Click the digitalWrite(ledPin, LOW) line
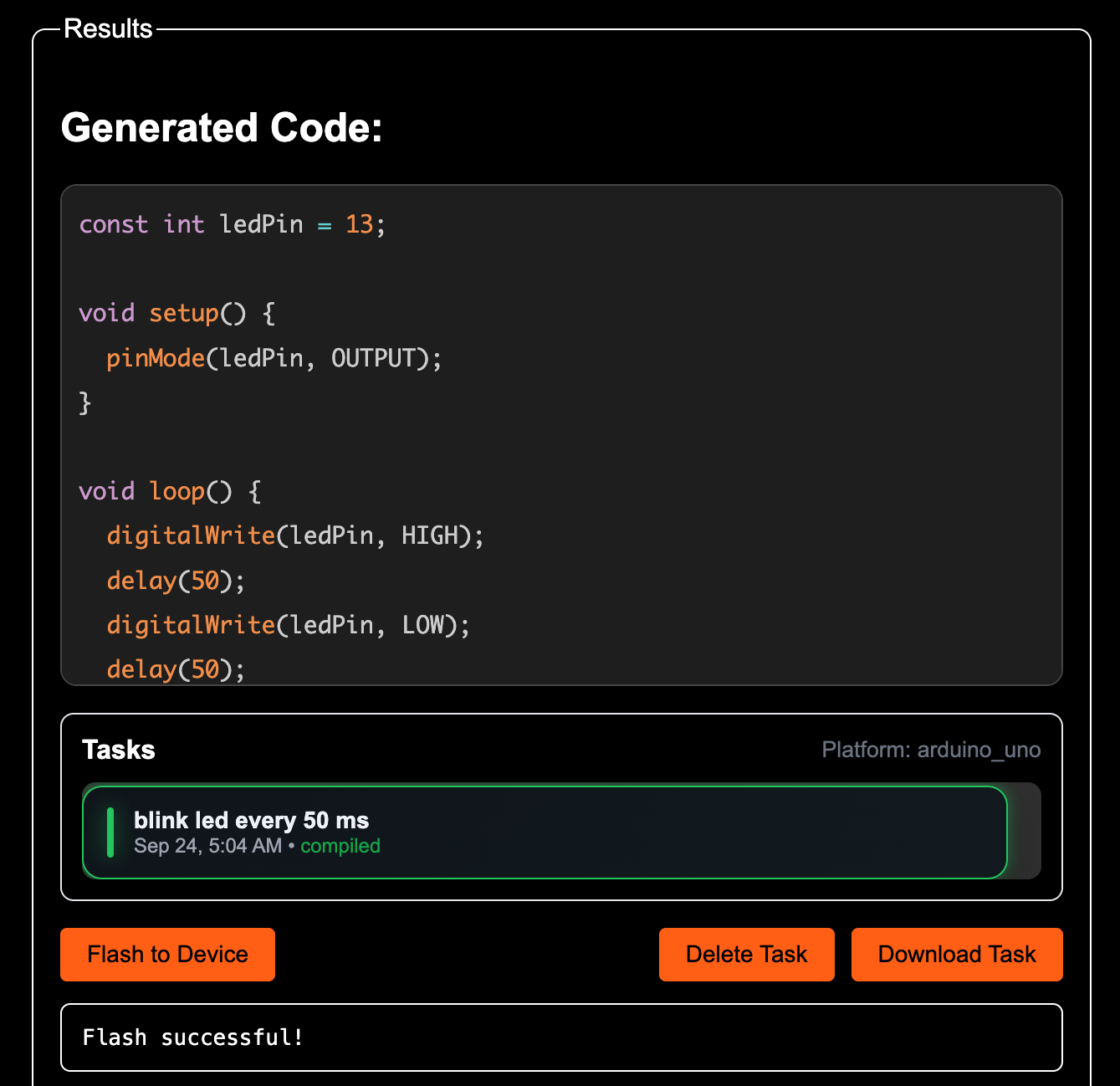The height and width of the screenshot is (1086, 1120). point(288,625)
